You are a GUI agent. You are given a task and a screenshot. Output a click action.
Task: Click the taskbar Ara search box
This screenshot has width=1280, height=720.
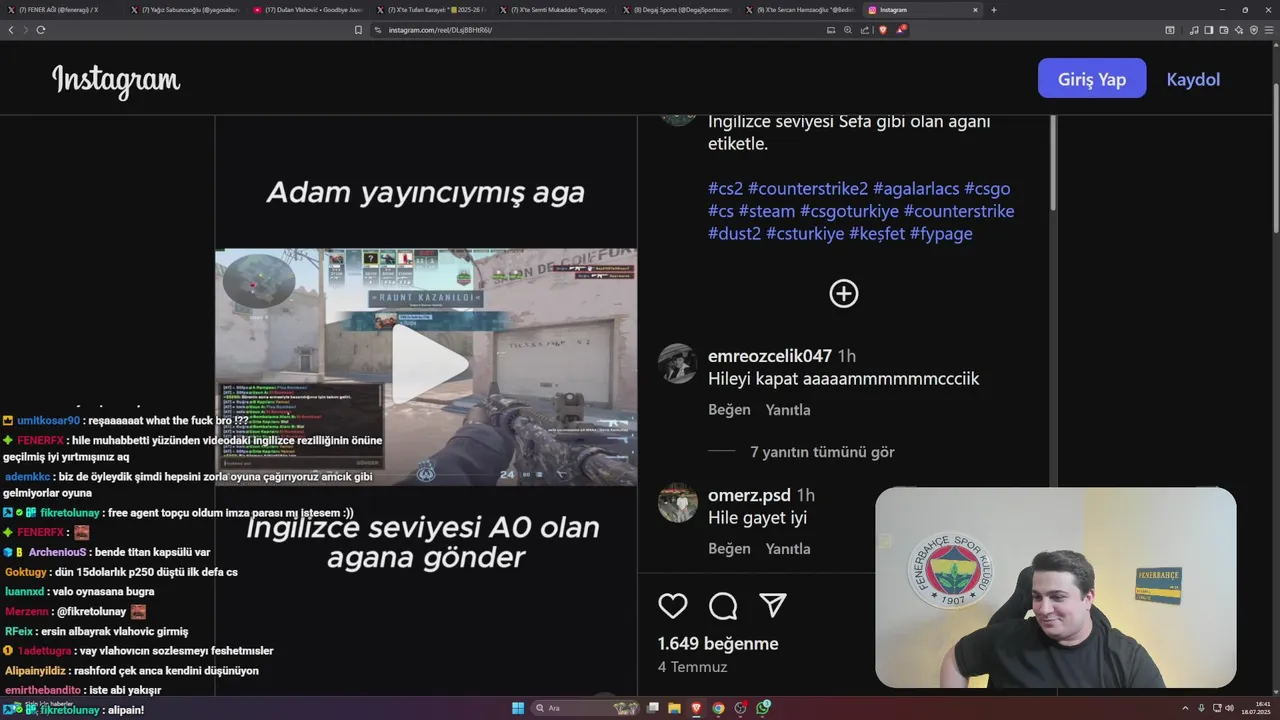[x=585, y=708]
